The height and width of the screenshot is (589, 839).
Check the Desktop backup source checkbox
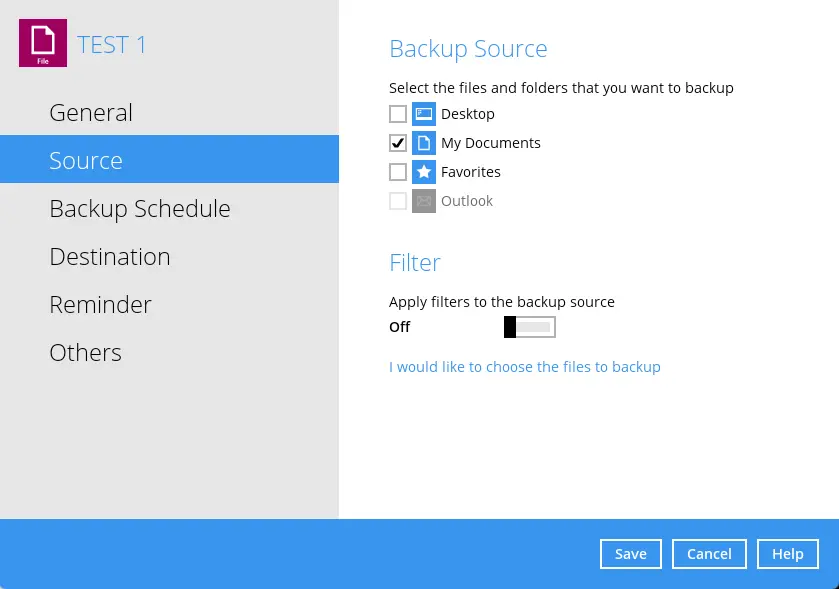tap(398, 113)
